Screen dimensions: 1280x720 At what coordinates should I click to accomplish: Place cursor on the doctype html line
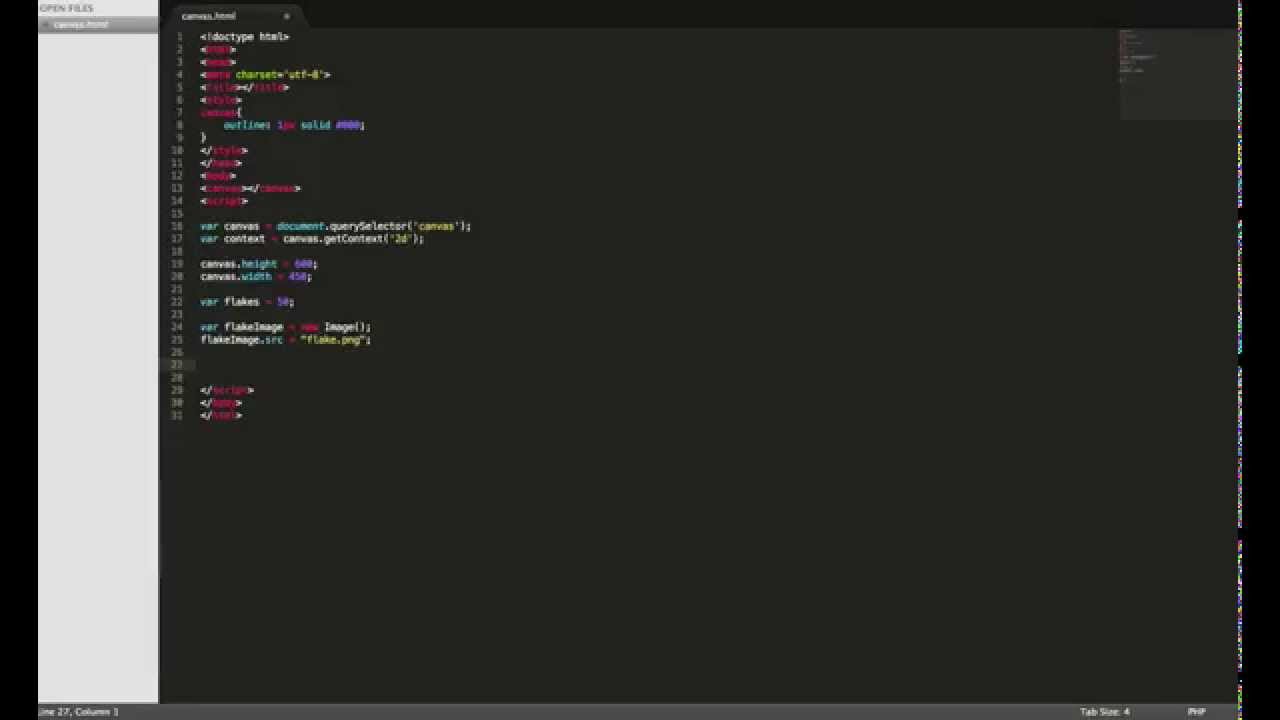coord(245,37)
